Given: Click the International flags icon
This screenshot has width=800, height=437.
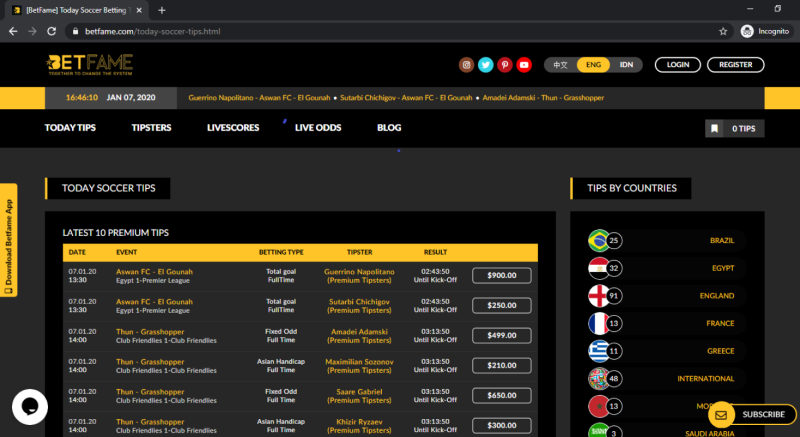Looking at the screenshot, I should point(599,378).
